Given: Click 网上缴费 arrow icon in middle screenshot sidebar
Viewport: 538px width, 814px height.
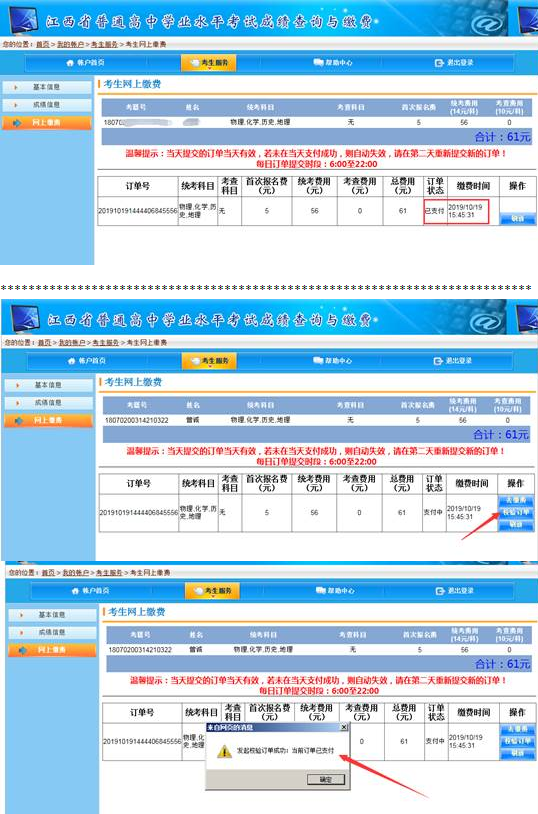Looking at the screenshot, I should click(19, 420).
